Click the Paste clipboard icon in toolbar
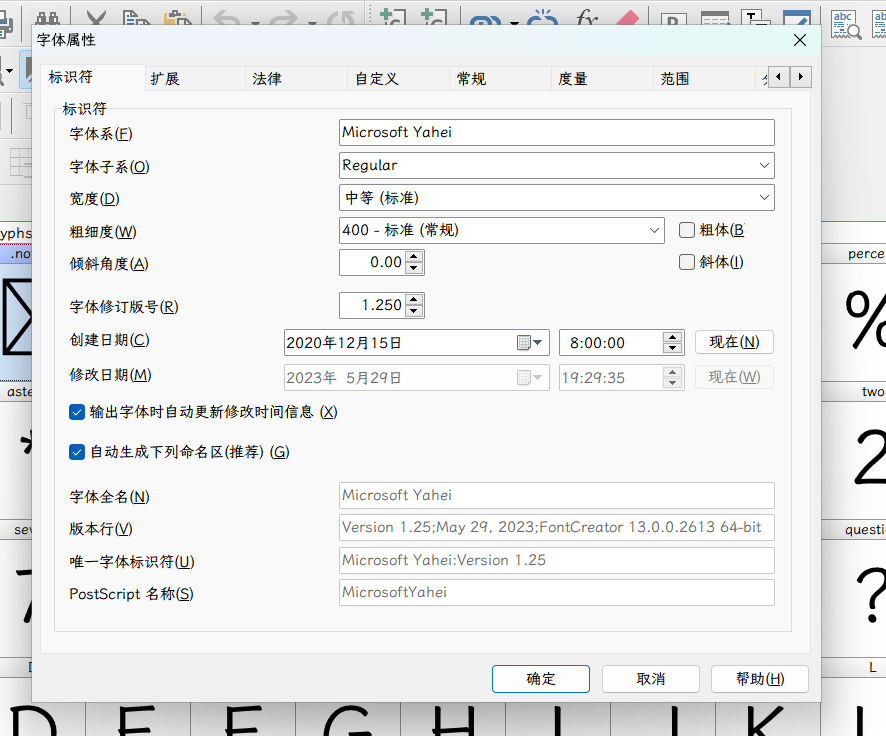The image size is (886, 736). point(177,18)
